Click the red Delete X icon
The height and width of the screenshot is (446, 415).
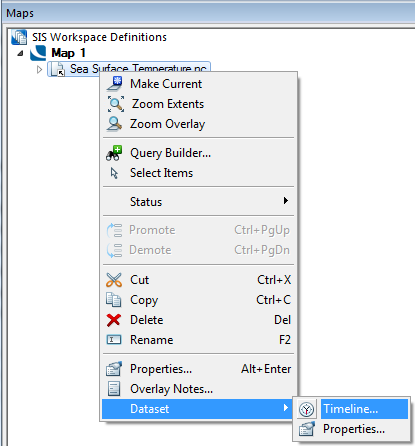(114, 320)
